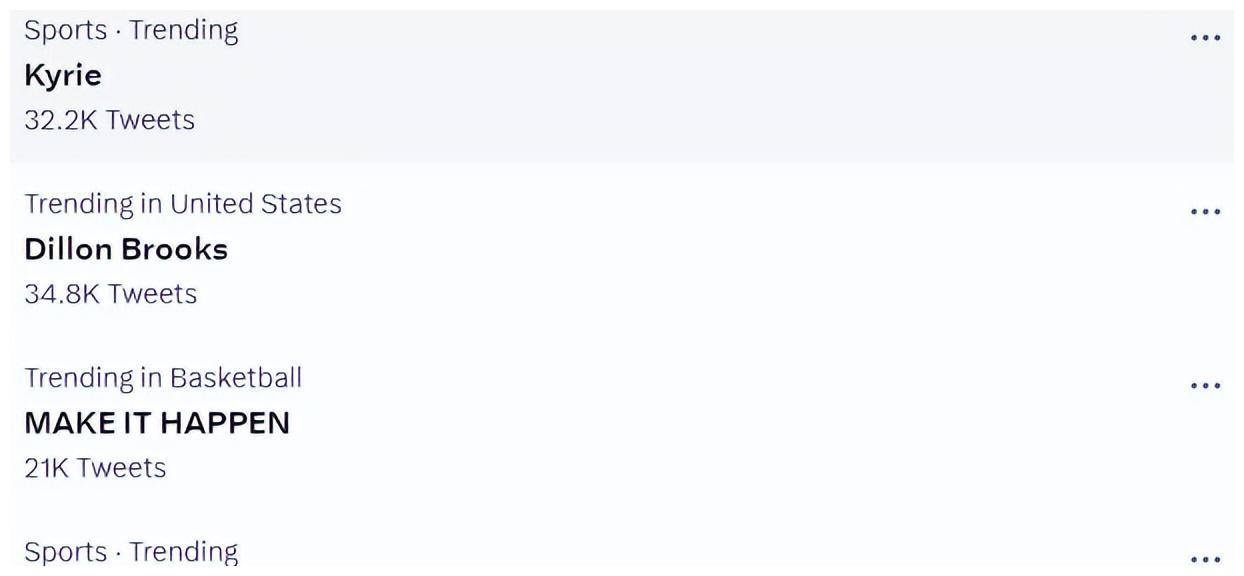Click the 34.8K Tweets count
Image resolution: width=1244 pixels, height=576 pixels.
pos(110,294)
